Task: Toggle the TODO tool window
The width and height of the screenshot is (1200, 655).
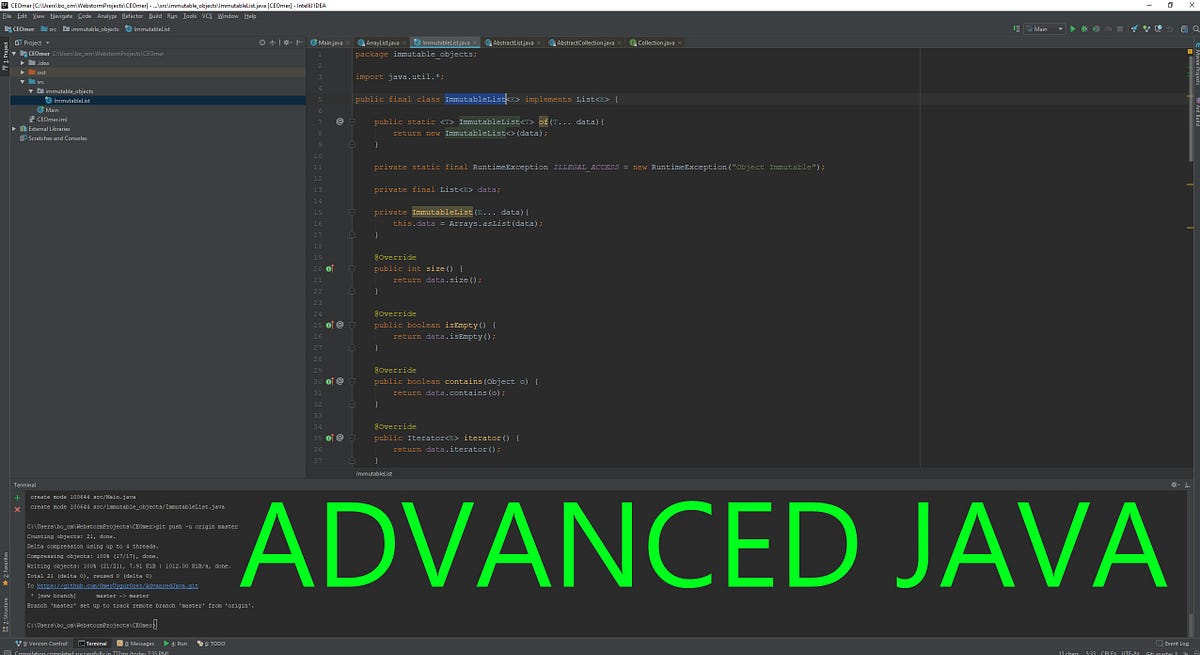Action: coord(215,643)
